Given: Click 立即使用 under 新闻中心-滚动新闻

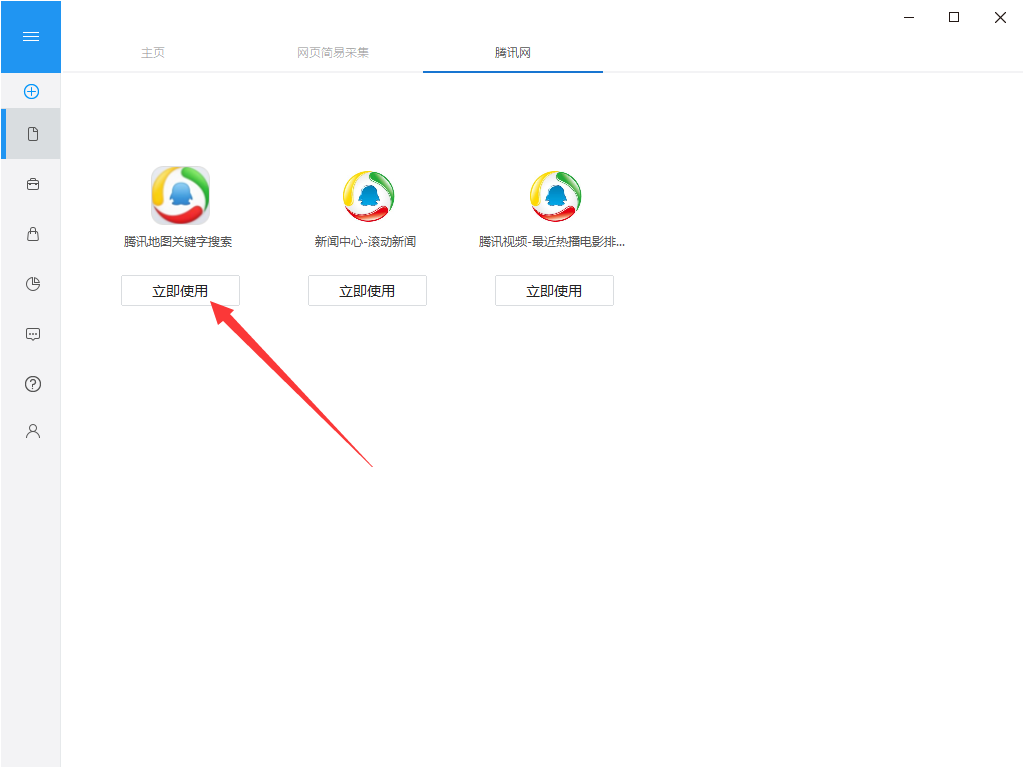Looking at the screenshot, I should (x=367, y=291).
